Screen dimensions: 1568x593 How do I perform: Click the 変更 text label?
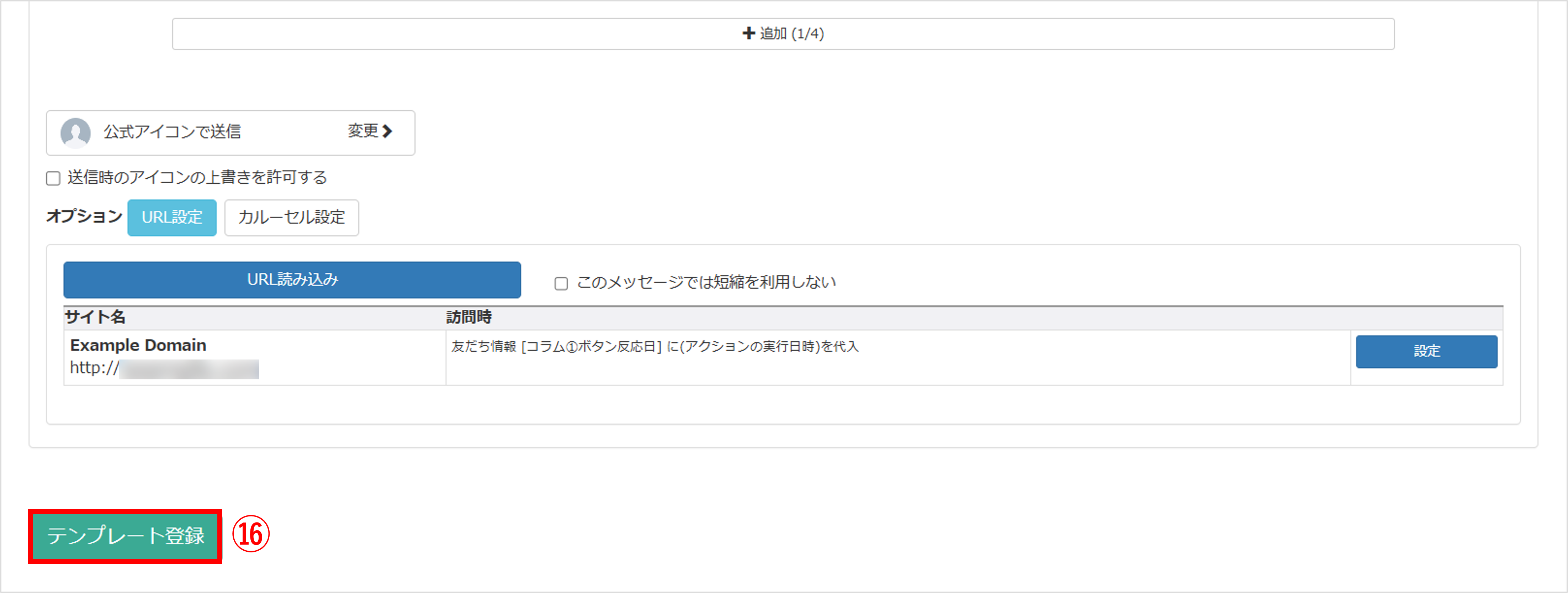pos(364,131)
